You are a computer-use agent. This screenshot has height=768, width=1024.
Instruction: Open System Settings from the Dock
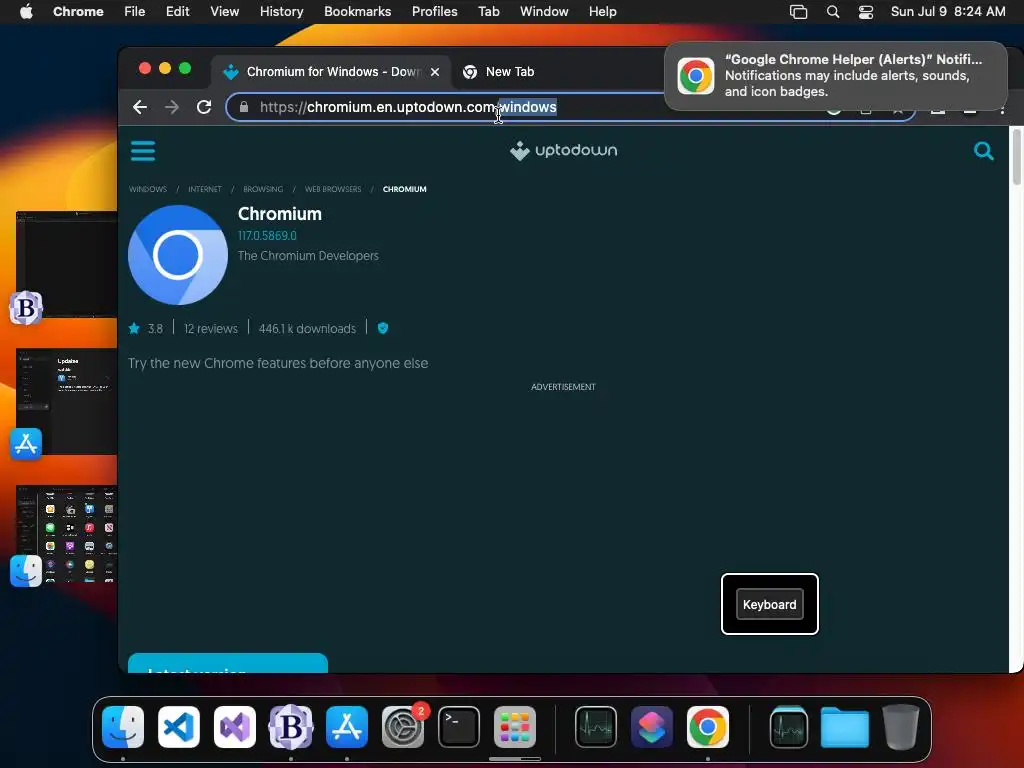(x=403, y=727)
